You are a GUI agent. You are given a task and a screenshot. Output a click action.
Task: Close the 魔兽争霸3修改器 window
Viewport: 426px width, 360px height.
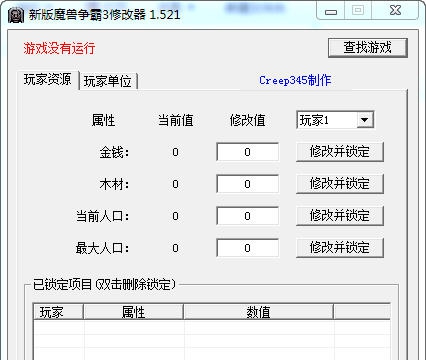click(x=395, y=11)
